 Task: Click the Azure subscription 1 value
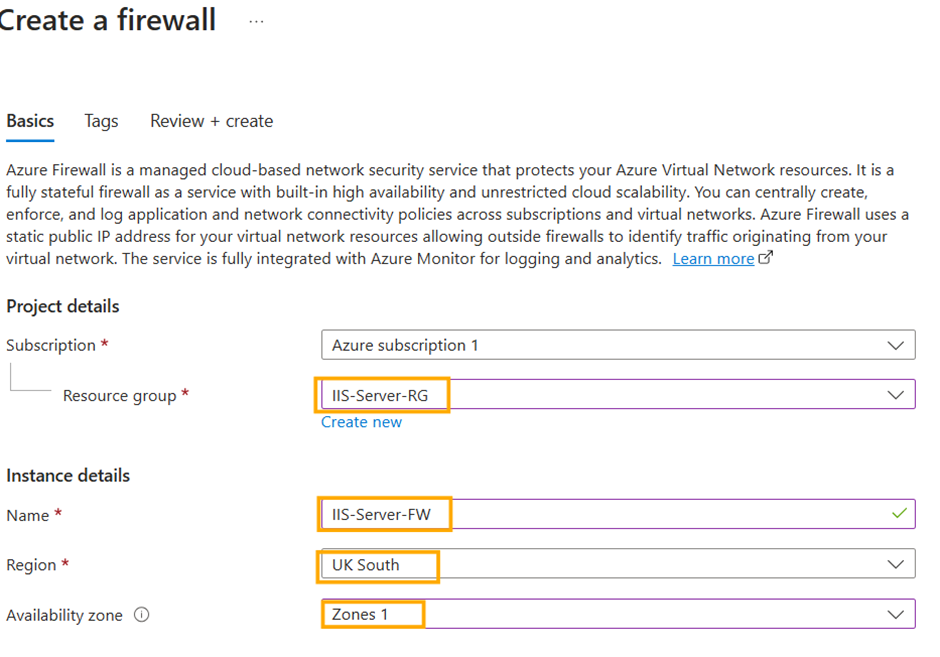coord(405,345)
